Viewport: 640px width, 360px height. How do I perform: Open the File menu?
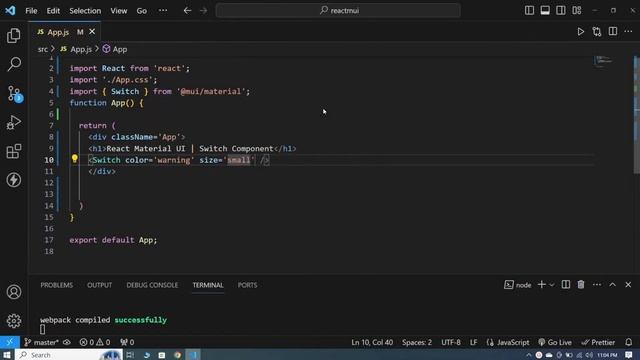[x=31, y=11]
